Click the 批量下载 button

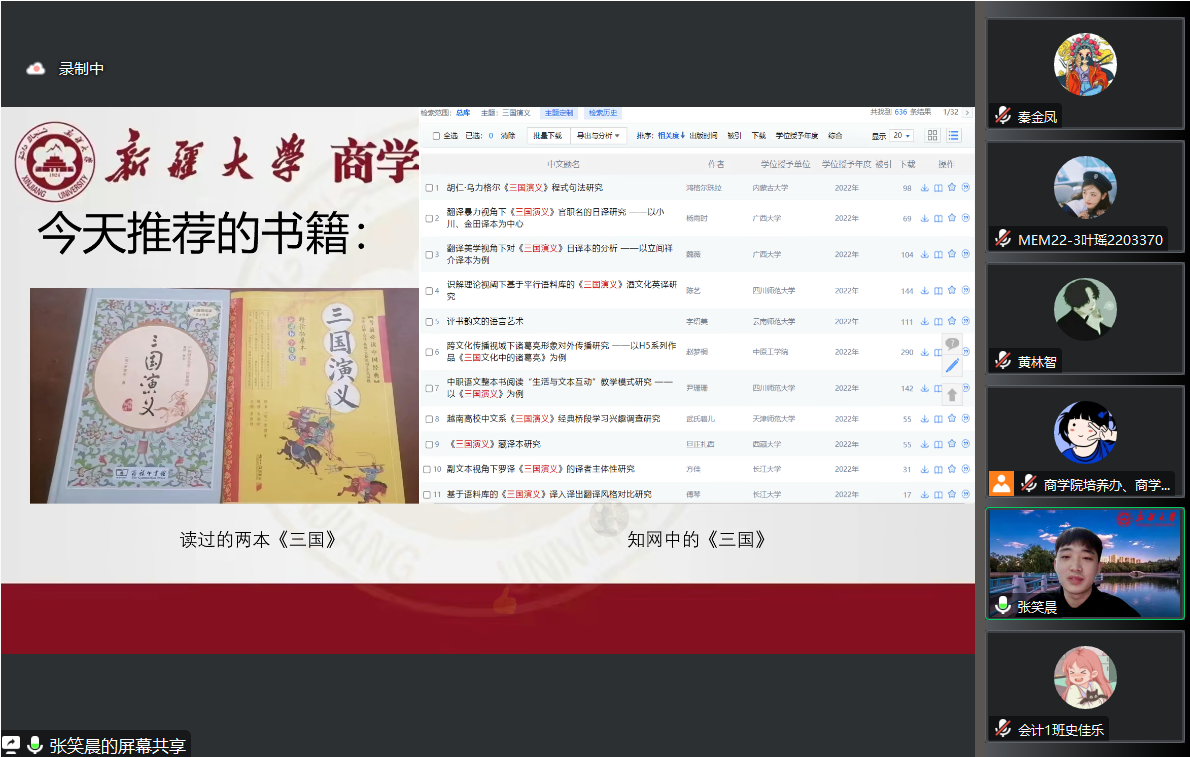[546, 136]
